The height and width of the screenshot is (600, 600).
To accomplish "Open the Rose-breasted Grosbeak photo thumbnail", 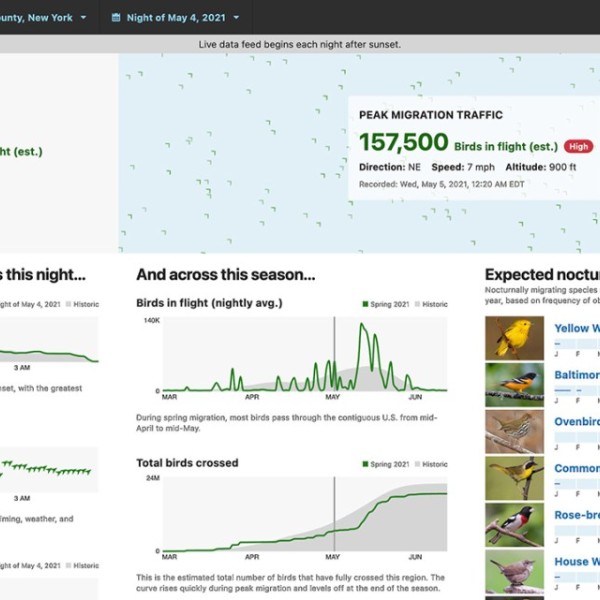I will 514,524.
